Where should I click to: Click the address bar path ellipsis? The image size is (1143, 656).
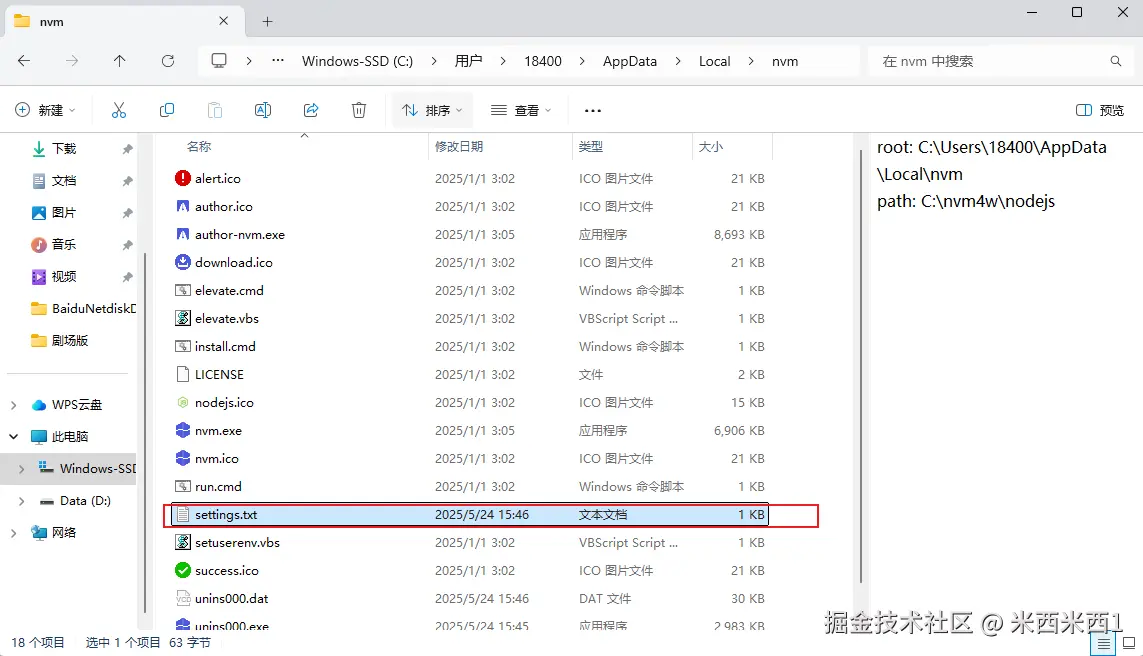(278, 60)
